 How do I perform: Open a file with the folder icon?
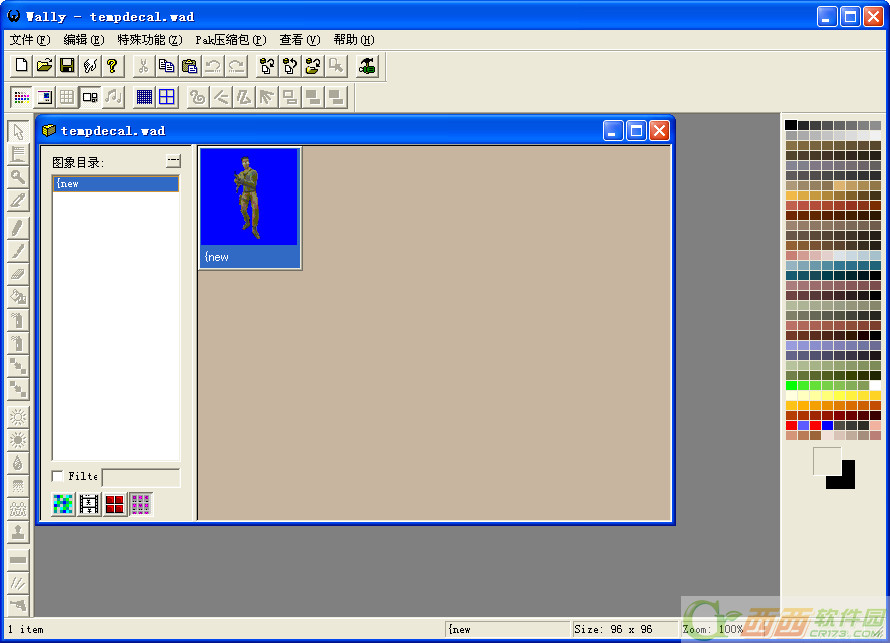pyautogui.click(x=44, y=66)
